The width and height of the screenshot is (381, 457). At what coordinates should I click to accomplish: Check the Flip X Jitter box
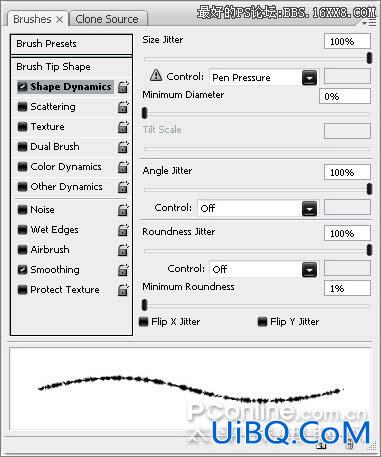coord(143,322)
